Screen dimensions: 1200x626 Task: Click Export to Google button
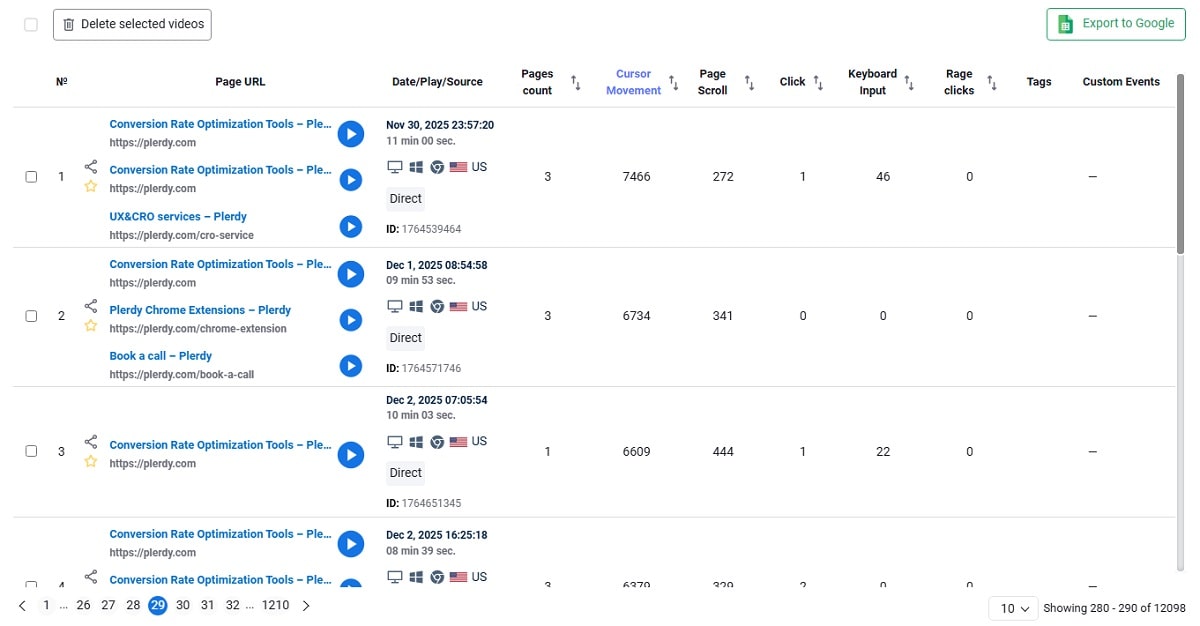tap(1115, 24)
